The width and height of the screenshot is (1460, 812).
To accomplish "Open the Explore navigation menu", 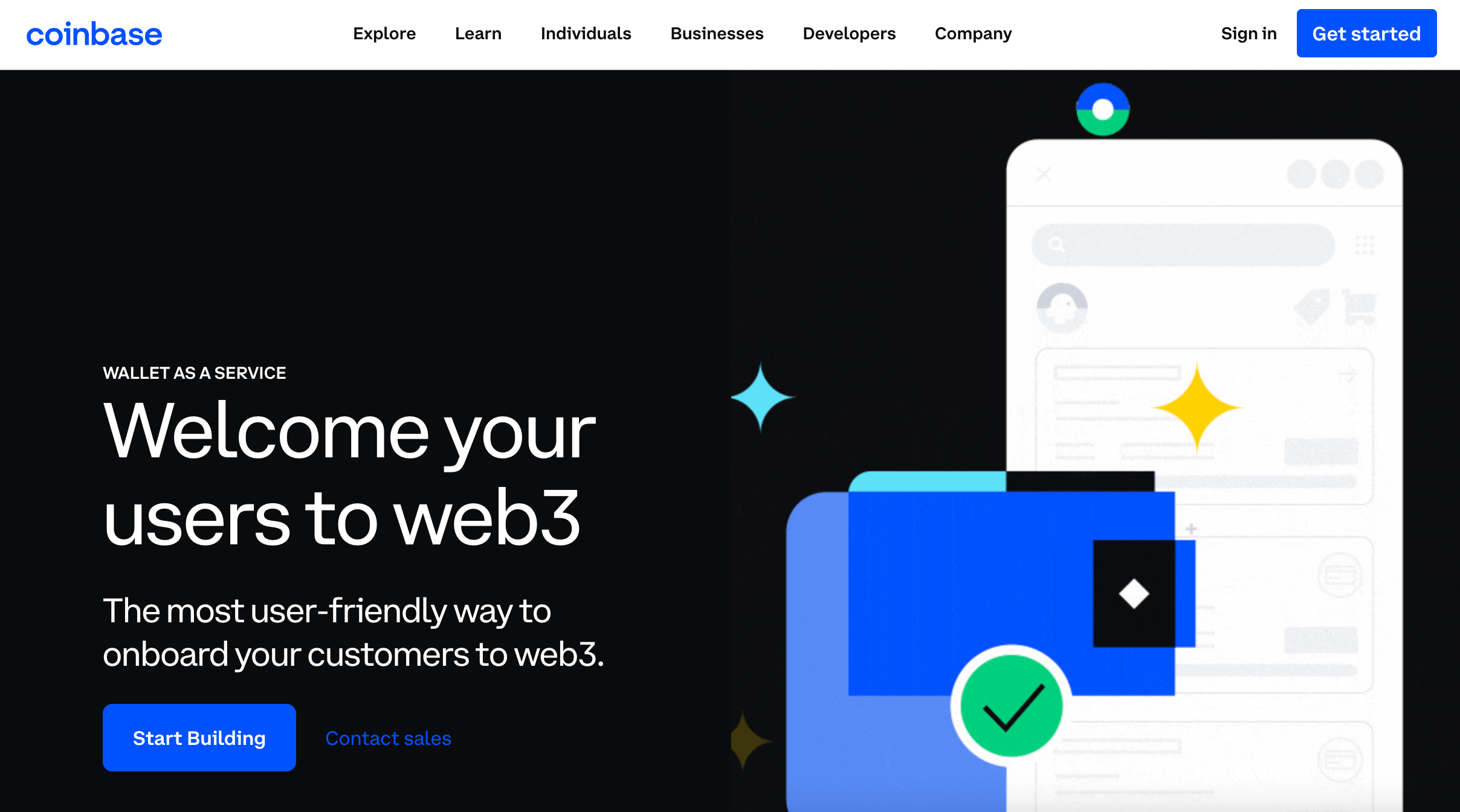I will point(385,33).
